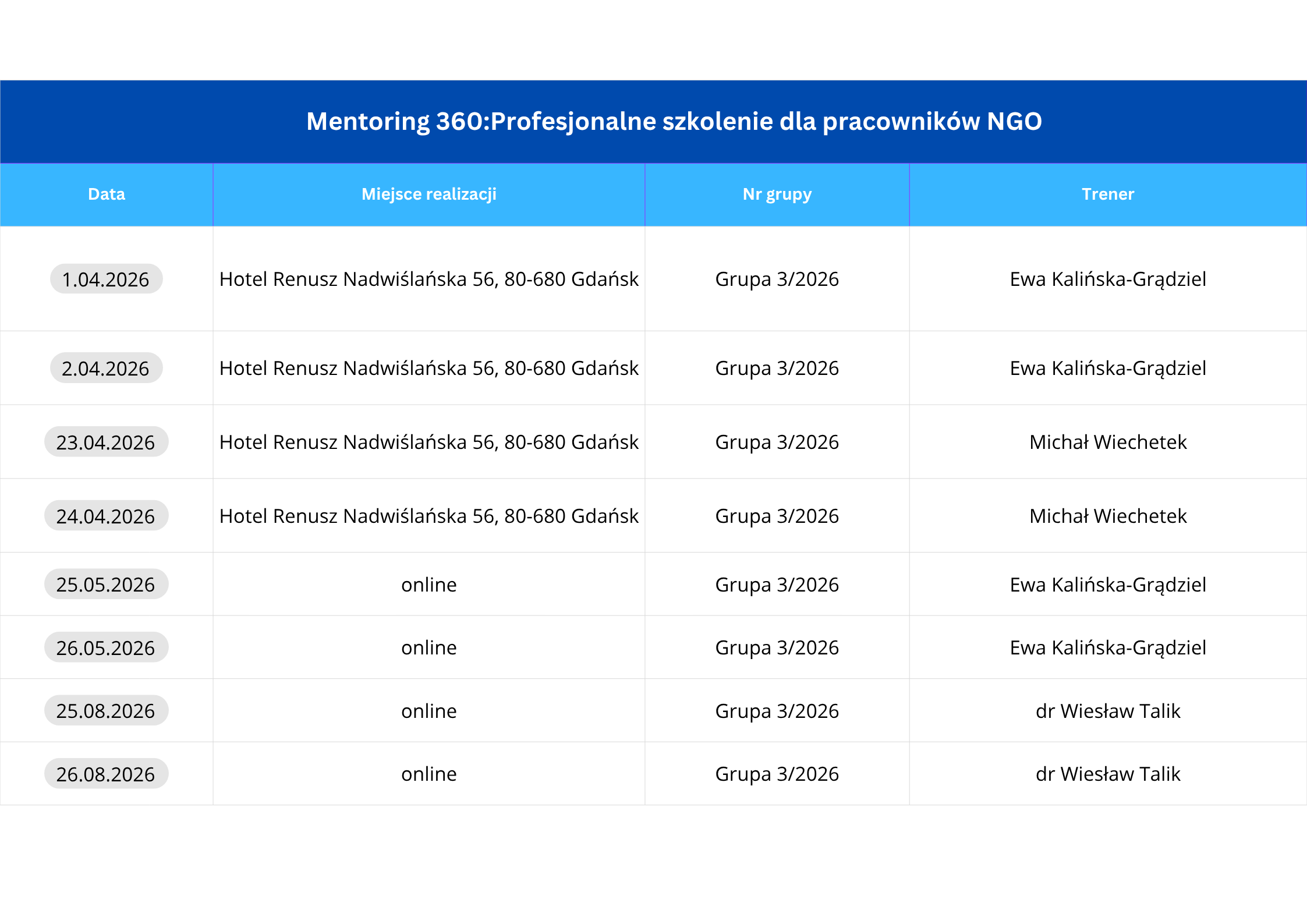Screen dimensions: 1307x924
Task: Click online location in the 25.05.2026 row
Action: pyautogui.click(x=428, y=585)
